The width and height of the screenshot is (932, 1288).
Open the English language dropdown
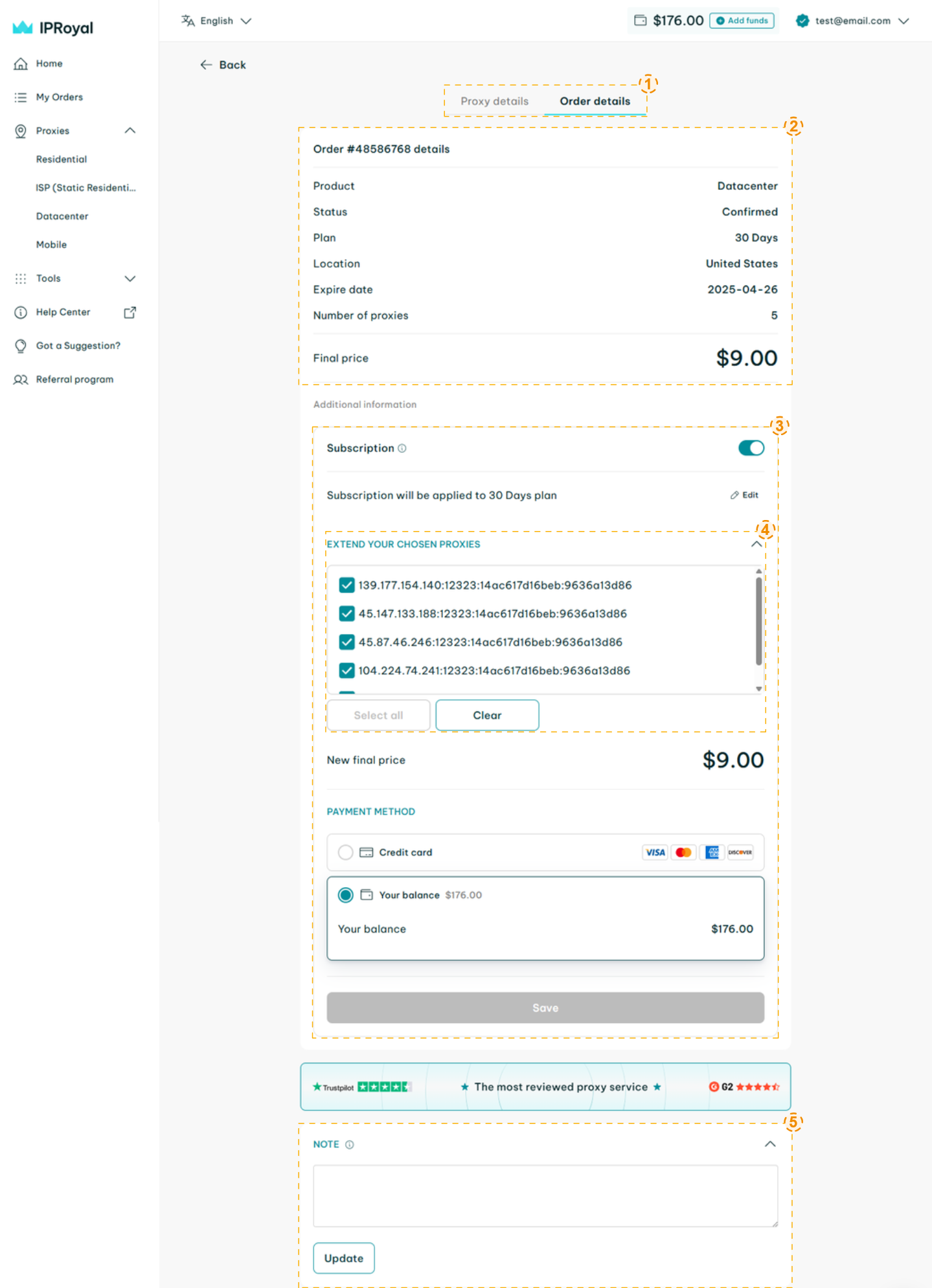pos(216,21)
